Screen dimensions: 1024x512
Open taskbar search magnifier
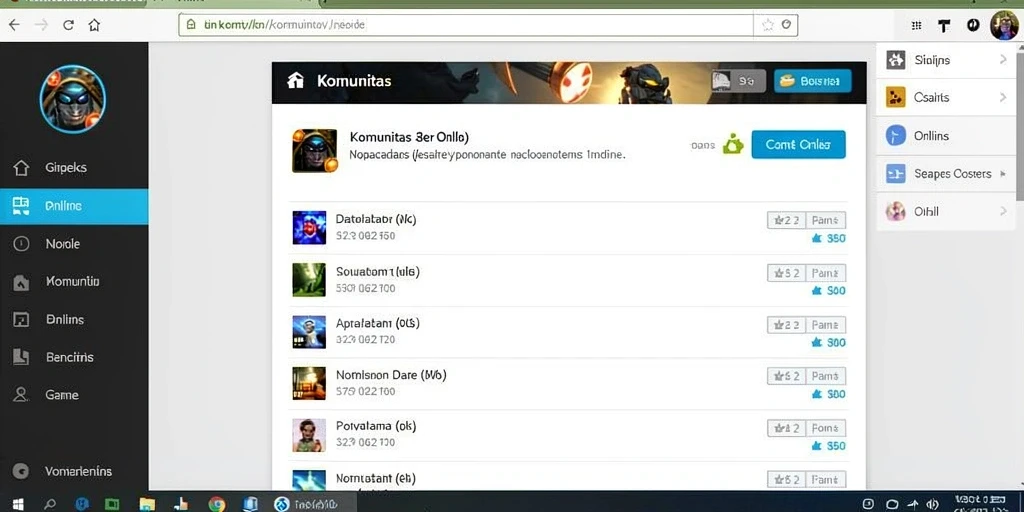(50, 504)
